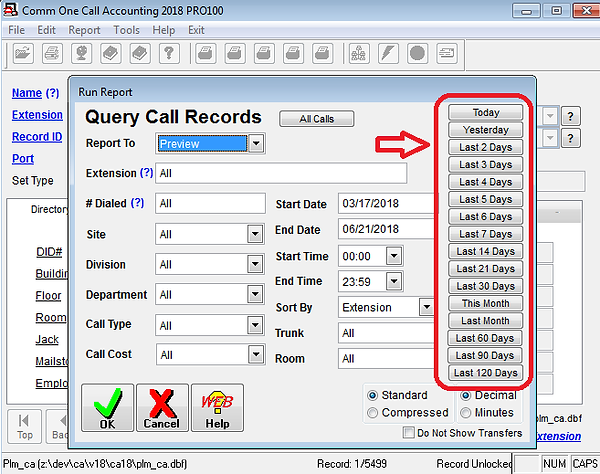Viewport: 600px width, 474px height.
Task: Click the (?) help next to # Dialed
Action: tap(137, 203)
